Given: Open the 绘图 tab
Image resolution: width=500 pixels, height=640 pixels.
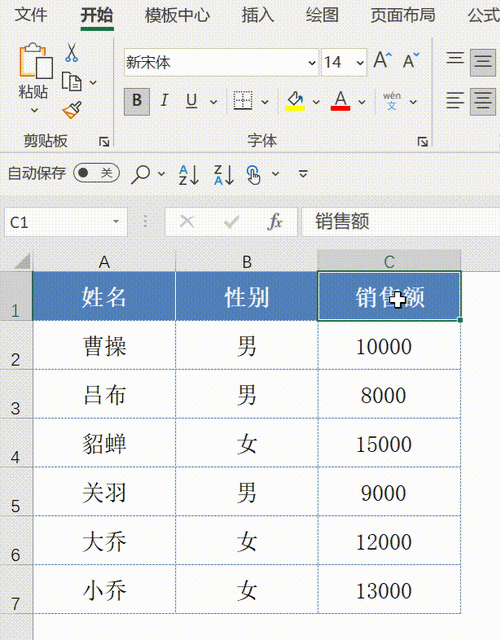Looking at the screenshot, I should (322, 15).
